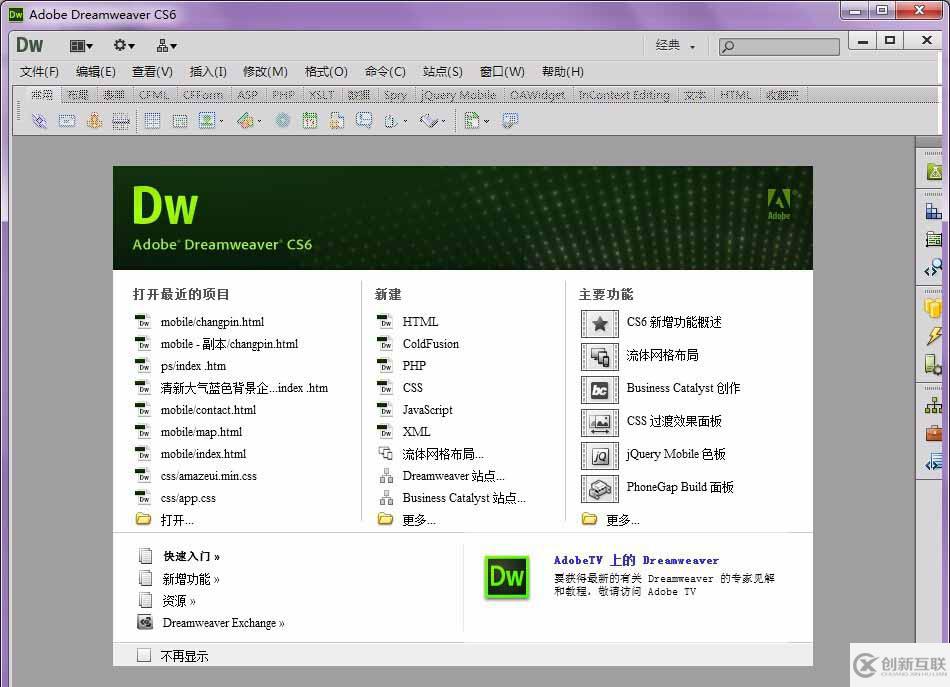Open the 资源 link
Screen dimensions: 950x687
179,601
